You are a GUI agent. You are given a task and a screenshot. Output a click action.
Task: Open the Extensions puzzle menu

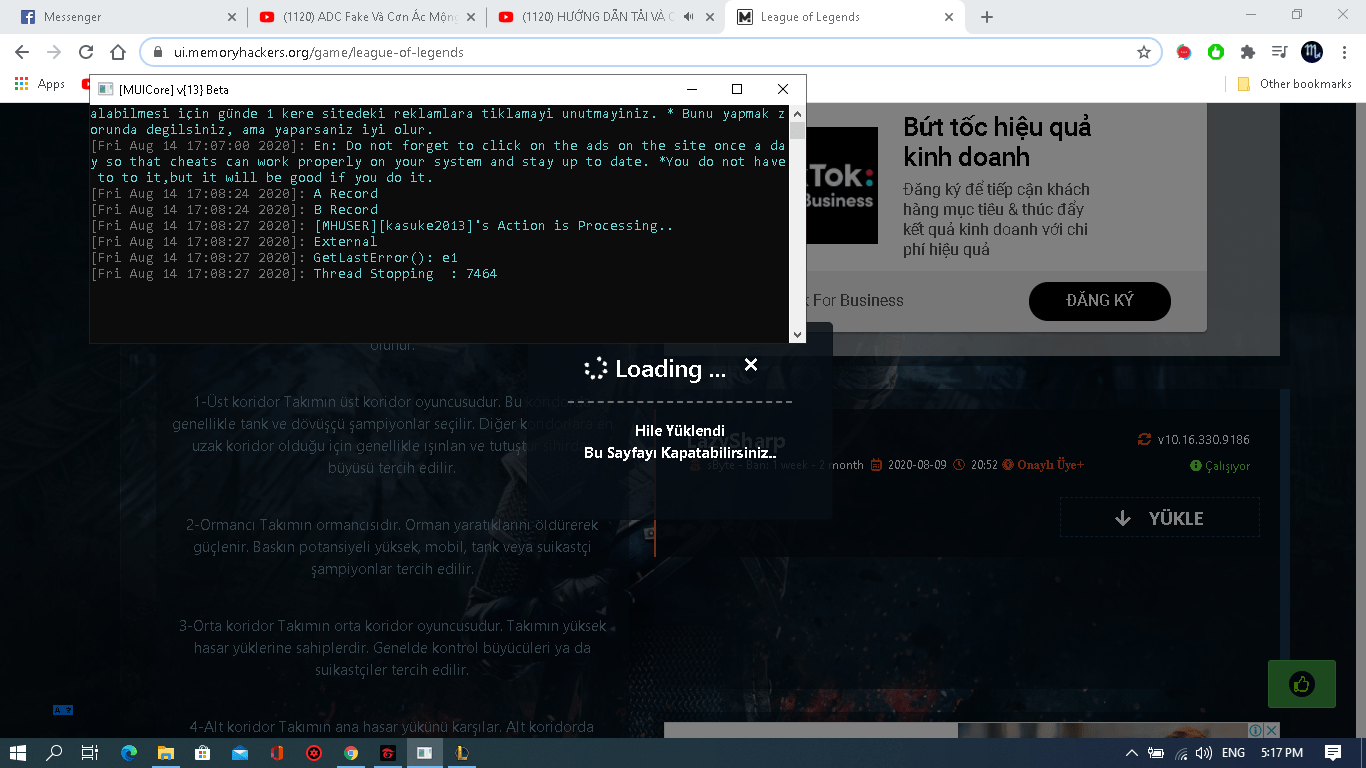coord(1247,52)
